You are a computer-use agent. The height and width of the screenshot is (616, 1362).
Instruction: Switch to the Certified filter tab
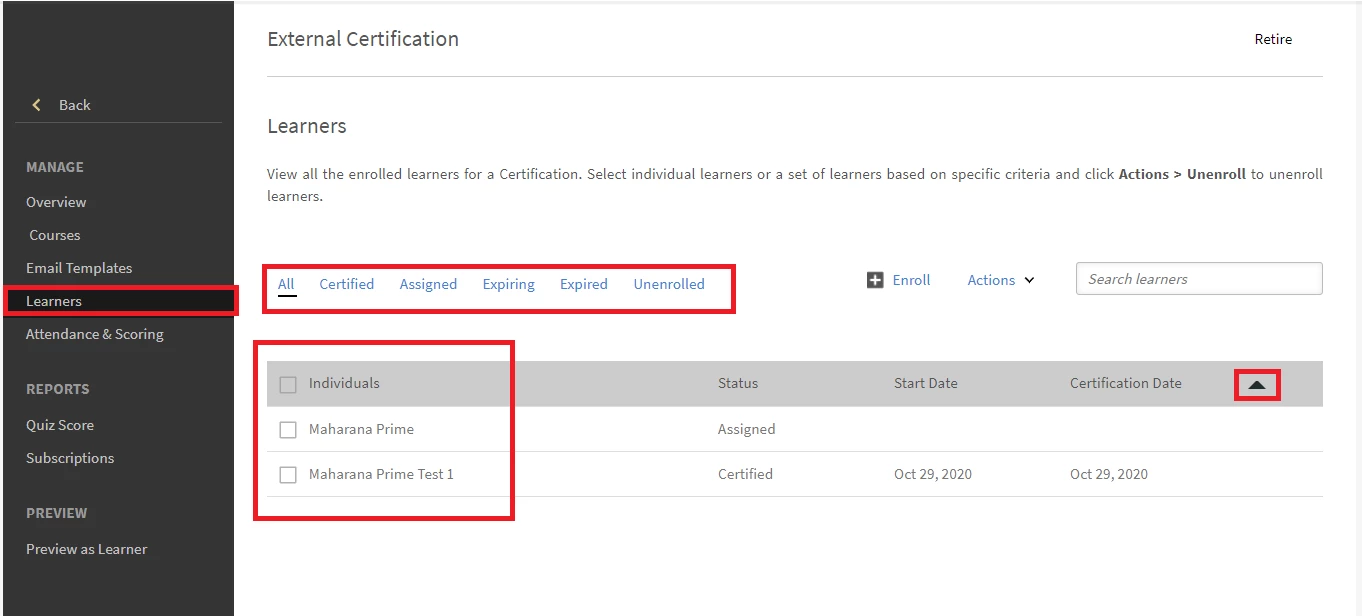tap(346, 284)
